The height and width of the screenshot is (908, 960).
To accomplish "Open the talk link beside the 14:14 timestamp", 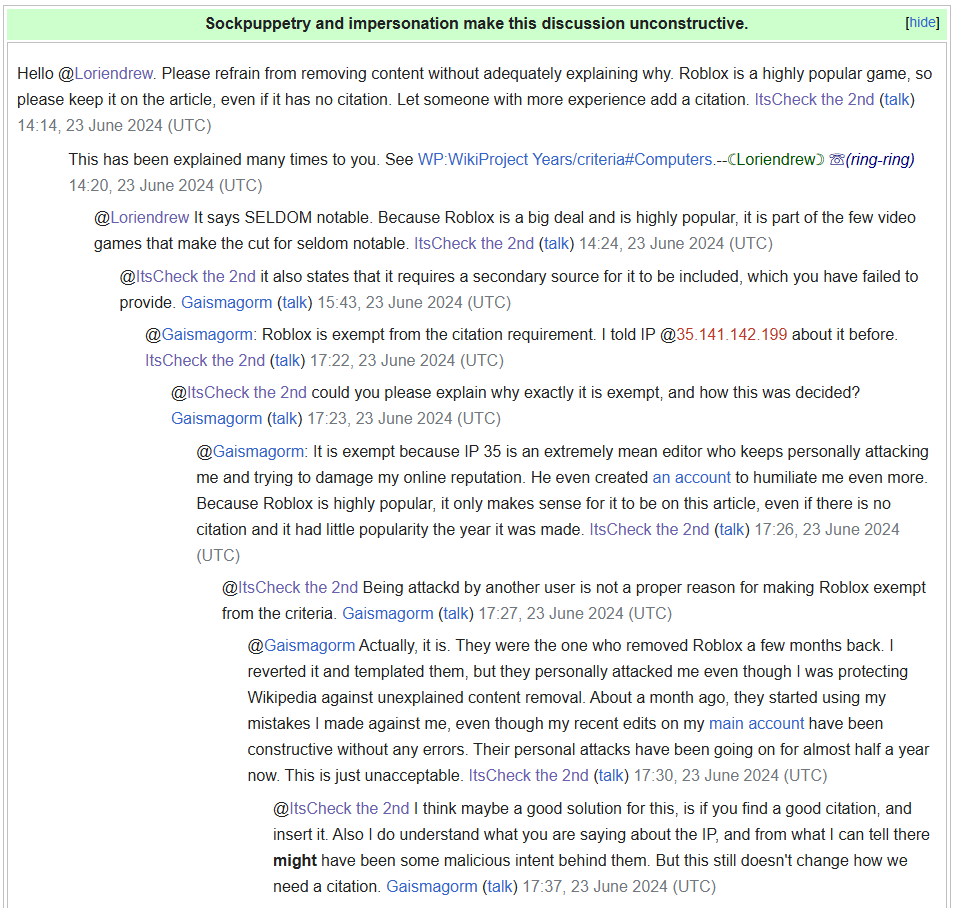I will point(897,100).
